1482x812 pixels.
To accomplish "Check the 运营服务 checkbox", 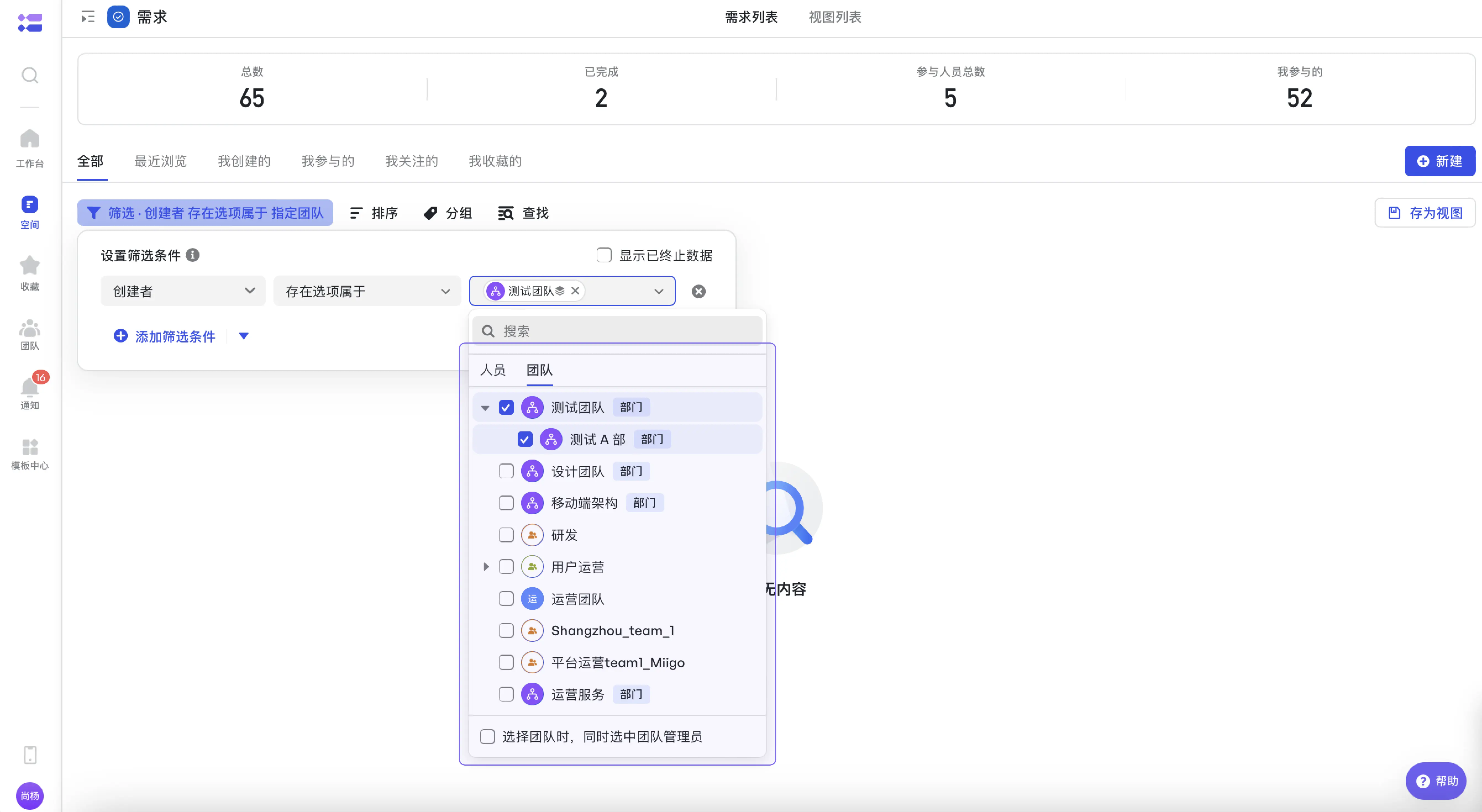I will [506, 694].
